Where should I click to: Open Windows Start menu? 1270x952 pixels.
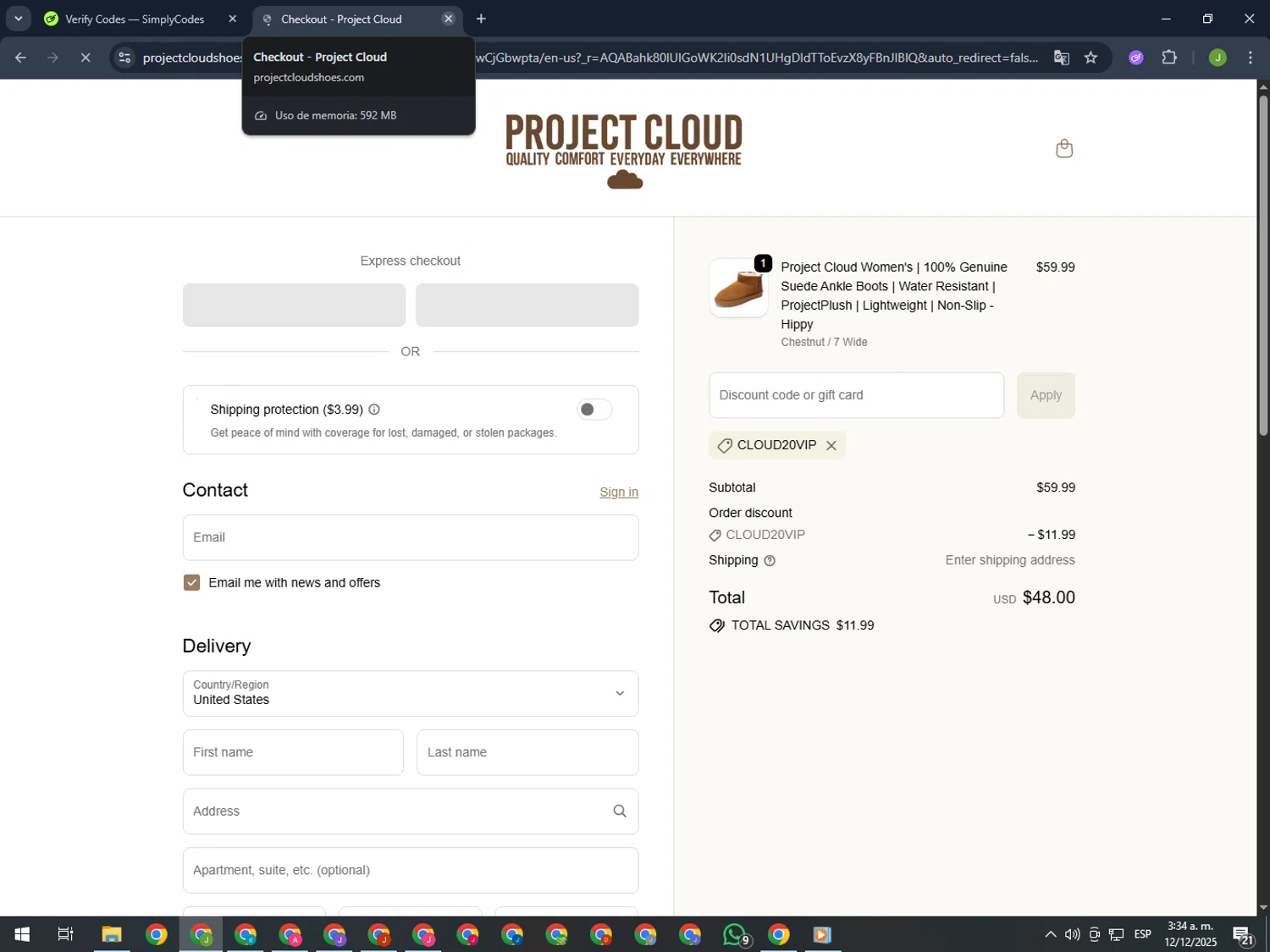[x=22, y=934]
